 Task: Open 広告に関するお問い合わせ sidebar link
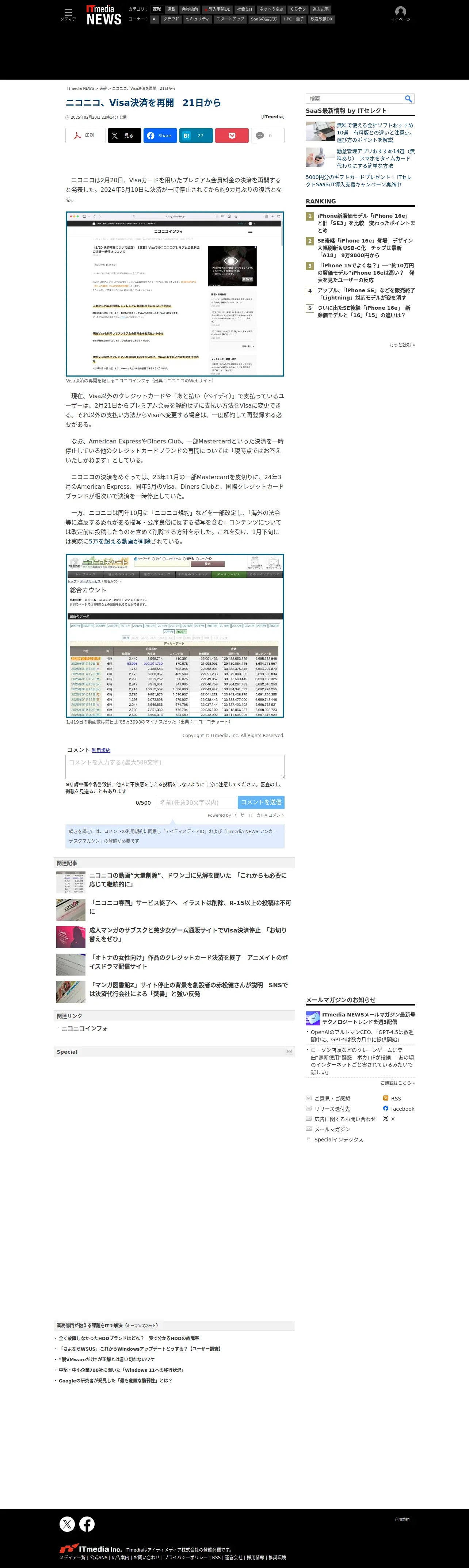tap(345, 1119)
